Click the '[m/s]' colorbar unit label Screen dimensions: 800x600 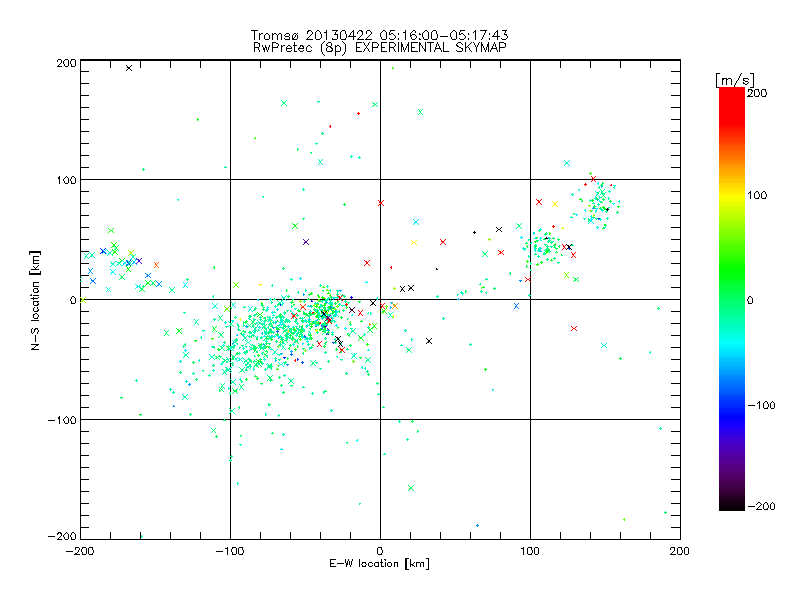pyautogui.click(x=735, y=80)
